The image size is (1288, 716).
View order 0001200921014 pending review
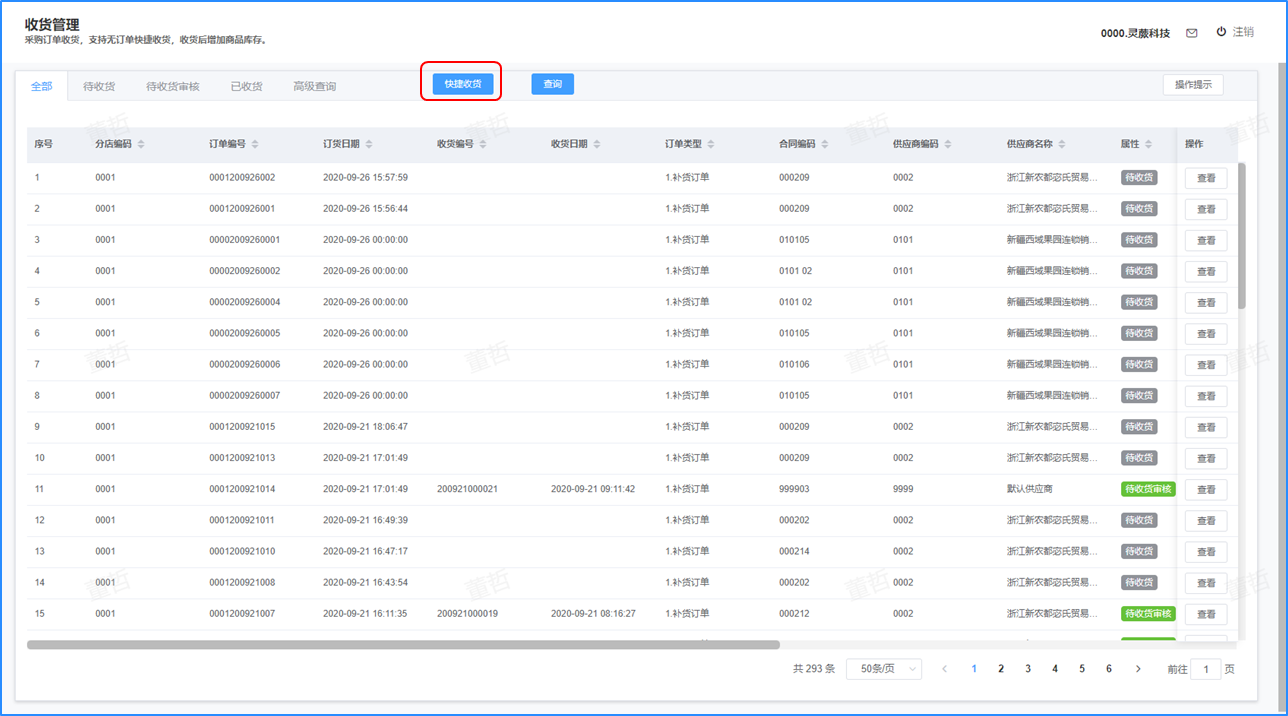[x=1205, y=490]
